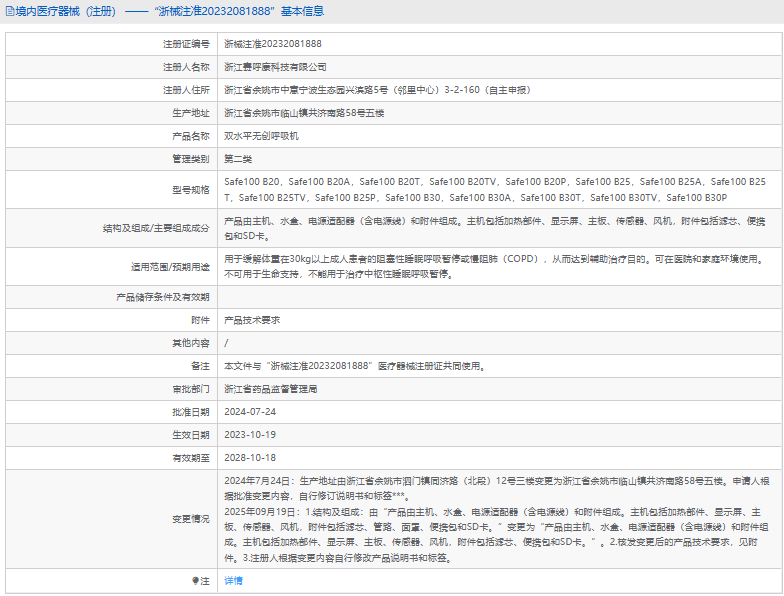The width and height of the screenshot is (784, 596).
Task: Click the lightbulb icon beside 注 label
Action: 196,580
